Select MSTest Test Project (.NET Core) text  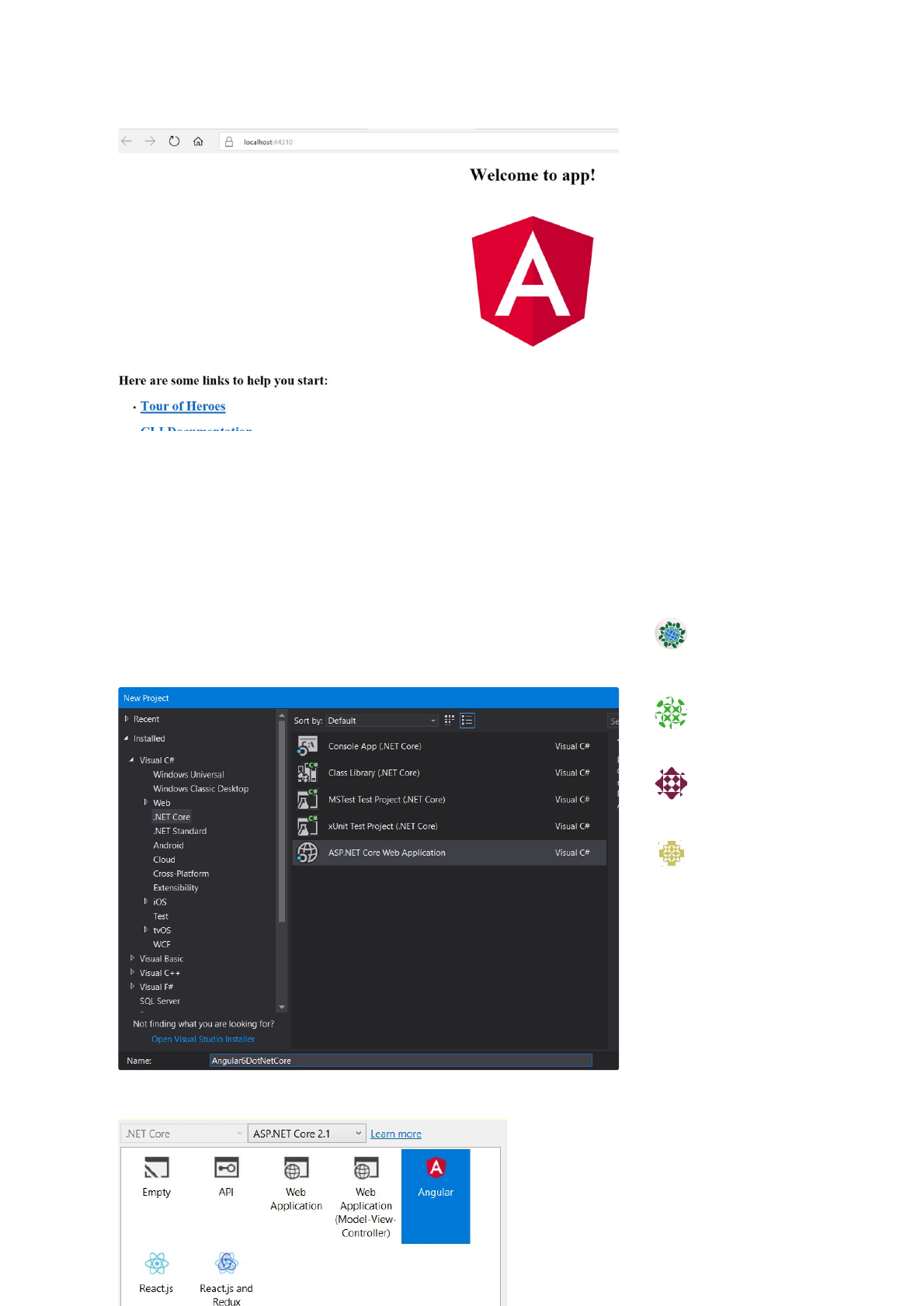point(387,800)
